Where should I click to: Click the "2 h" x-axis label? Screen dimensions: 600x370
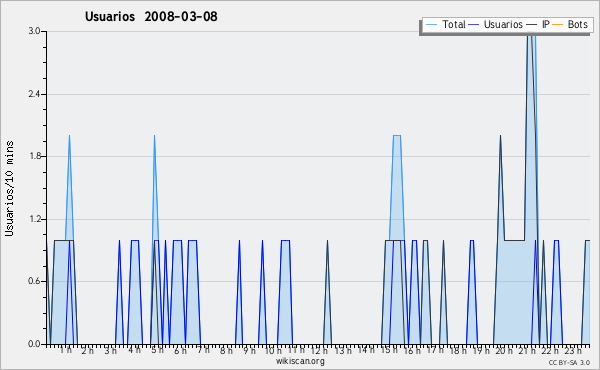tap(88, 350)
